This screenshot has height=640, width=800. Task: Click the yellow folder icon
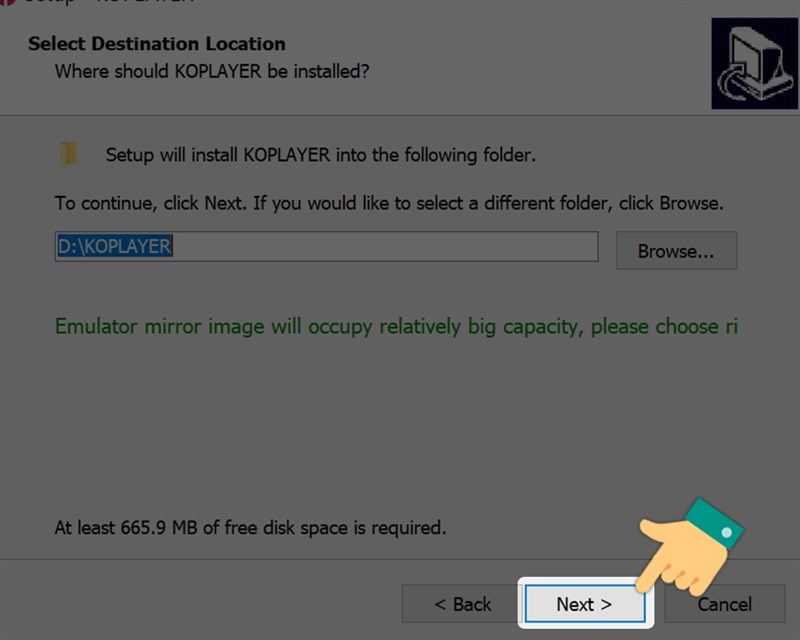tap(68, 154)
